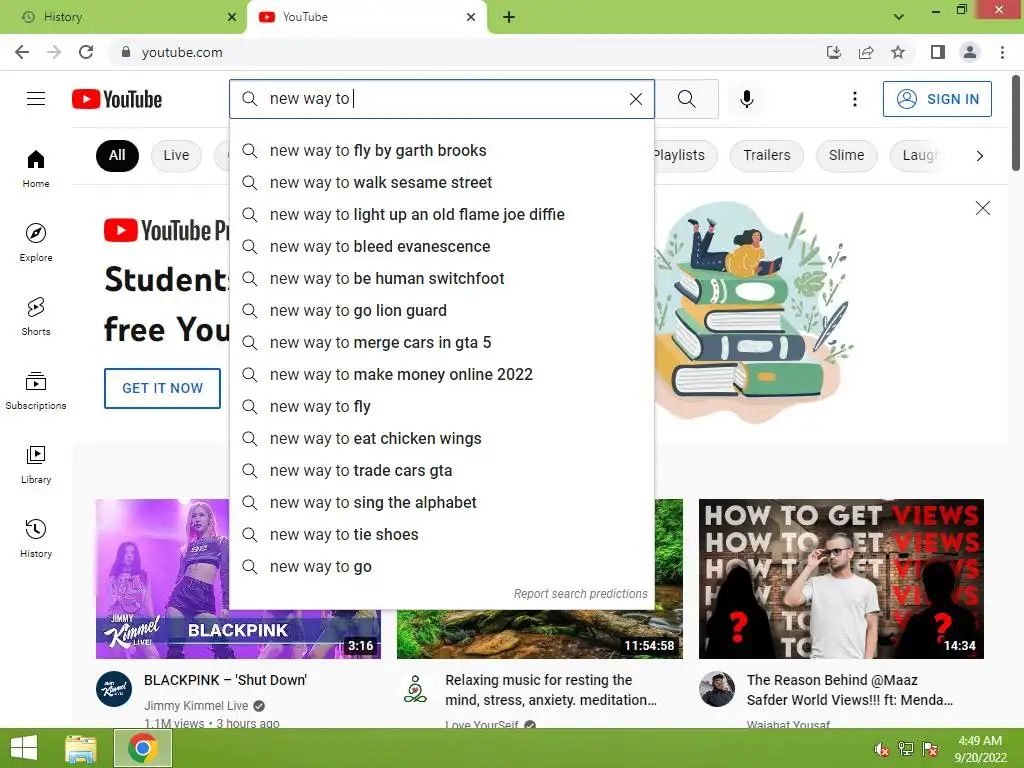Select the All filter chip
The height and width of the screenshot is (768, 1024).
click(117, 155)
